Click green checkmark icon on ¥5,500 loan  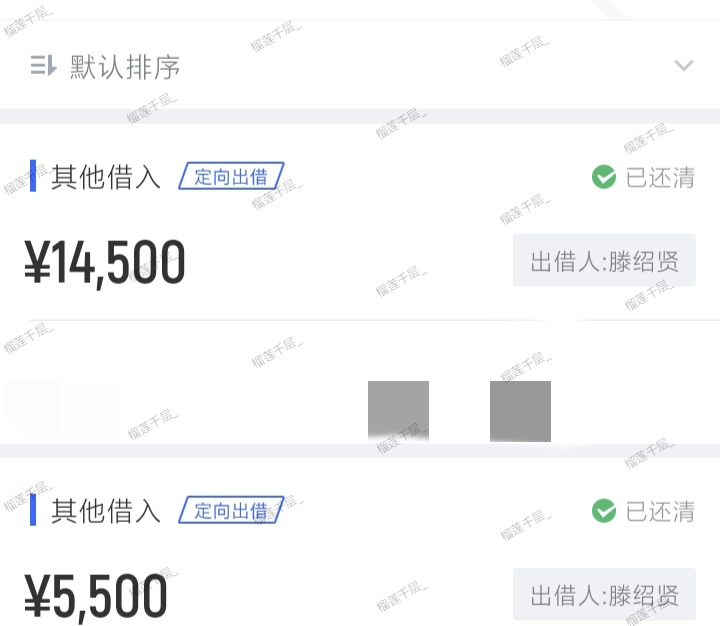(x=604, y=511)
